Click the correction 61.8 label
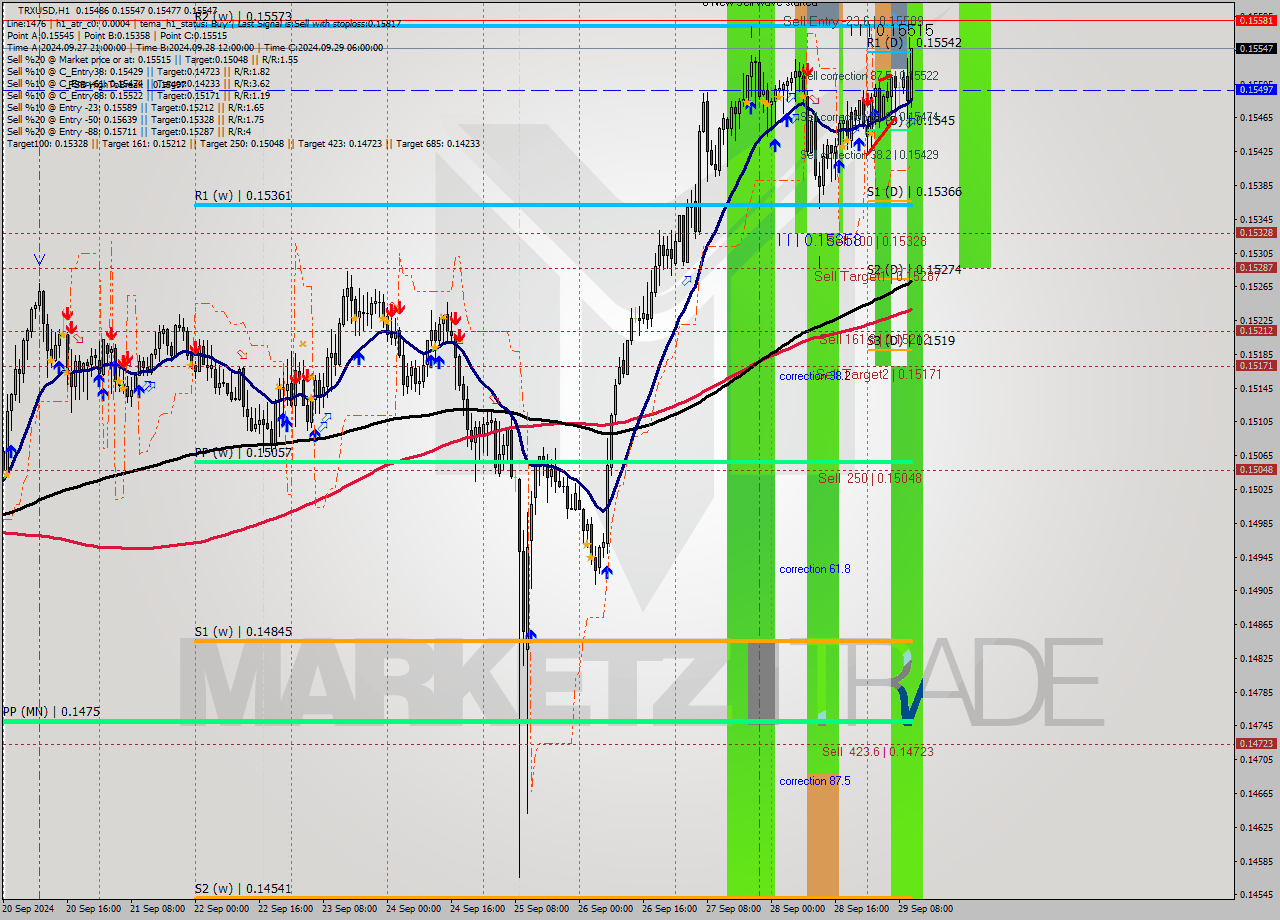Viewport: 1280px width, 920px height. coord(814,569)
